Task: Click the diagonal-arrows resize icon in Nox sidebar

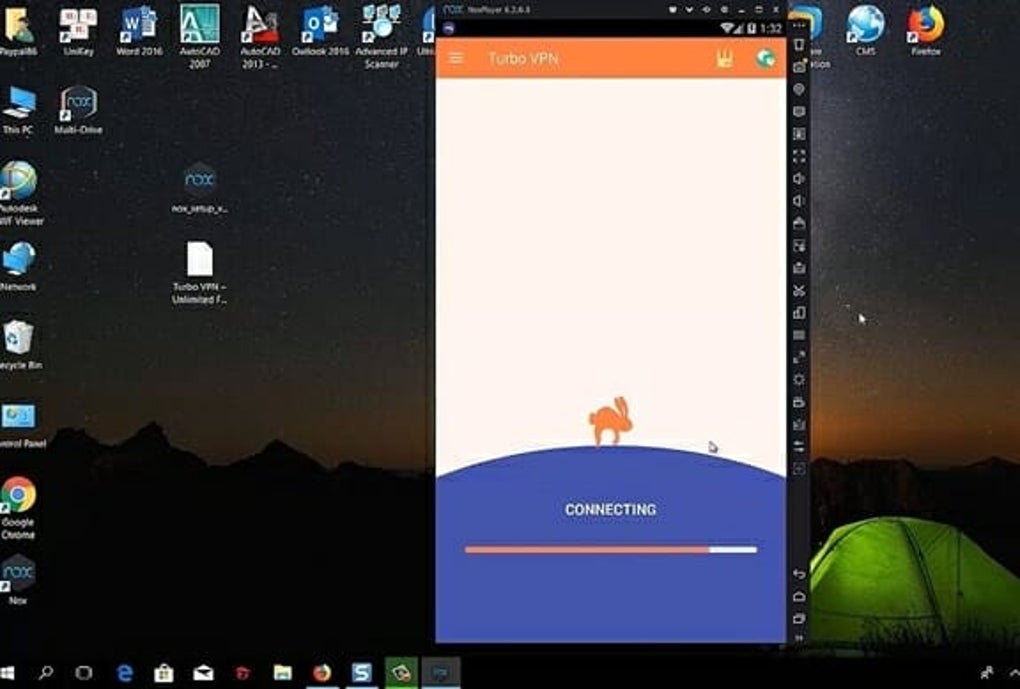Action: (799, 357)
